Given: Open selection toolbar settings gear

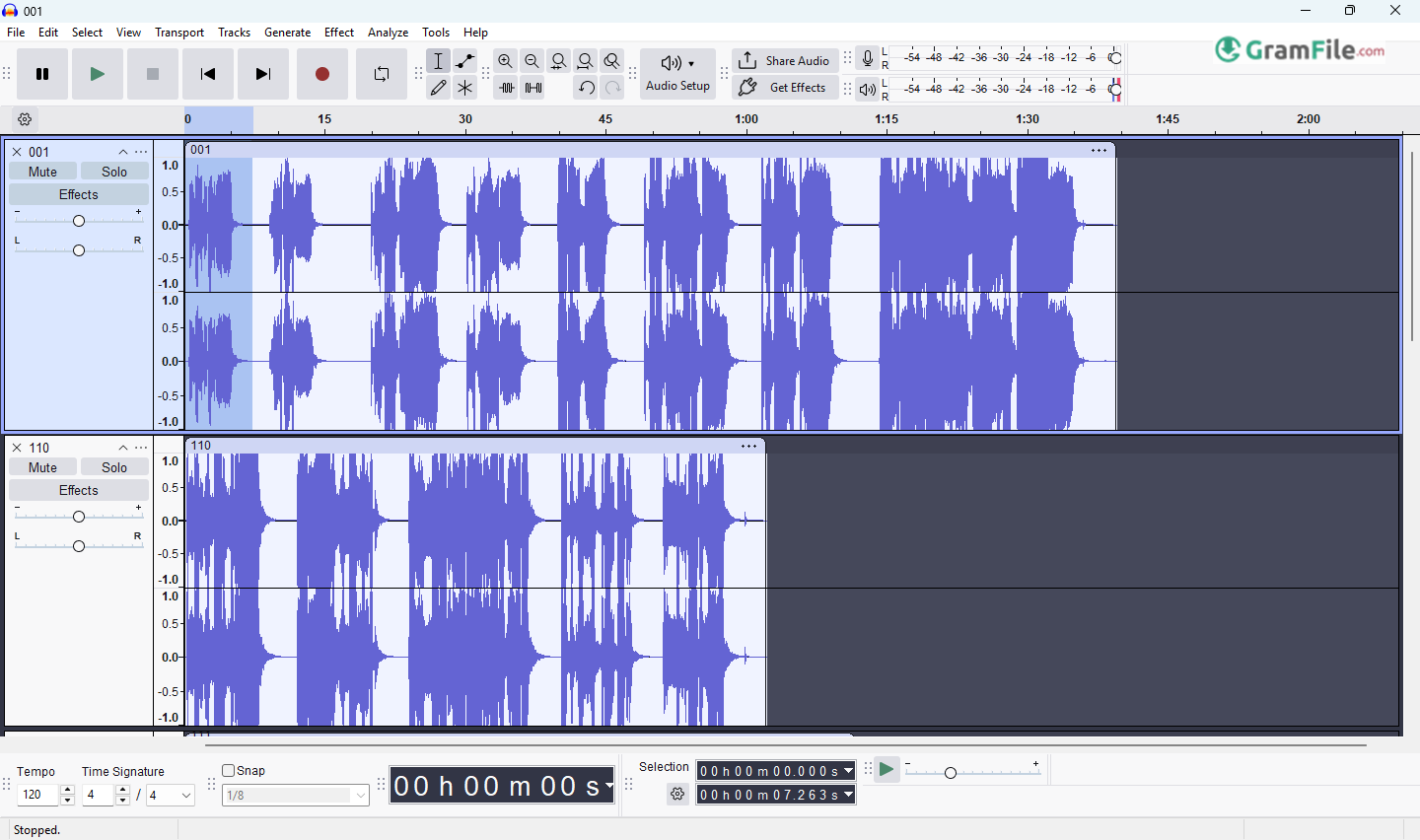Looking at the screenshot, I should click(677, 795).
